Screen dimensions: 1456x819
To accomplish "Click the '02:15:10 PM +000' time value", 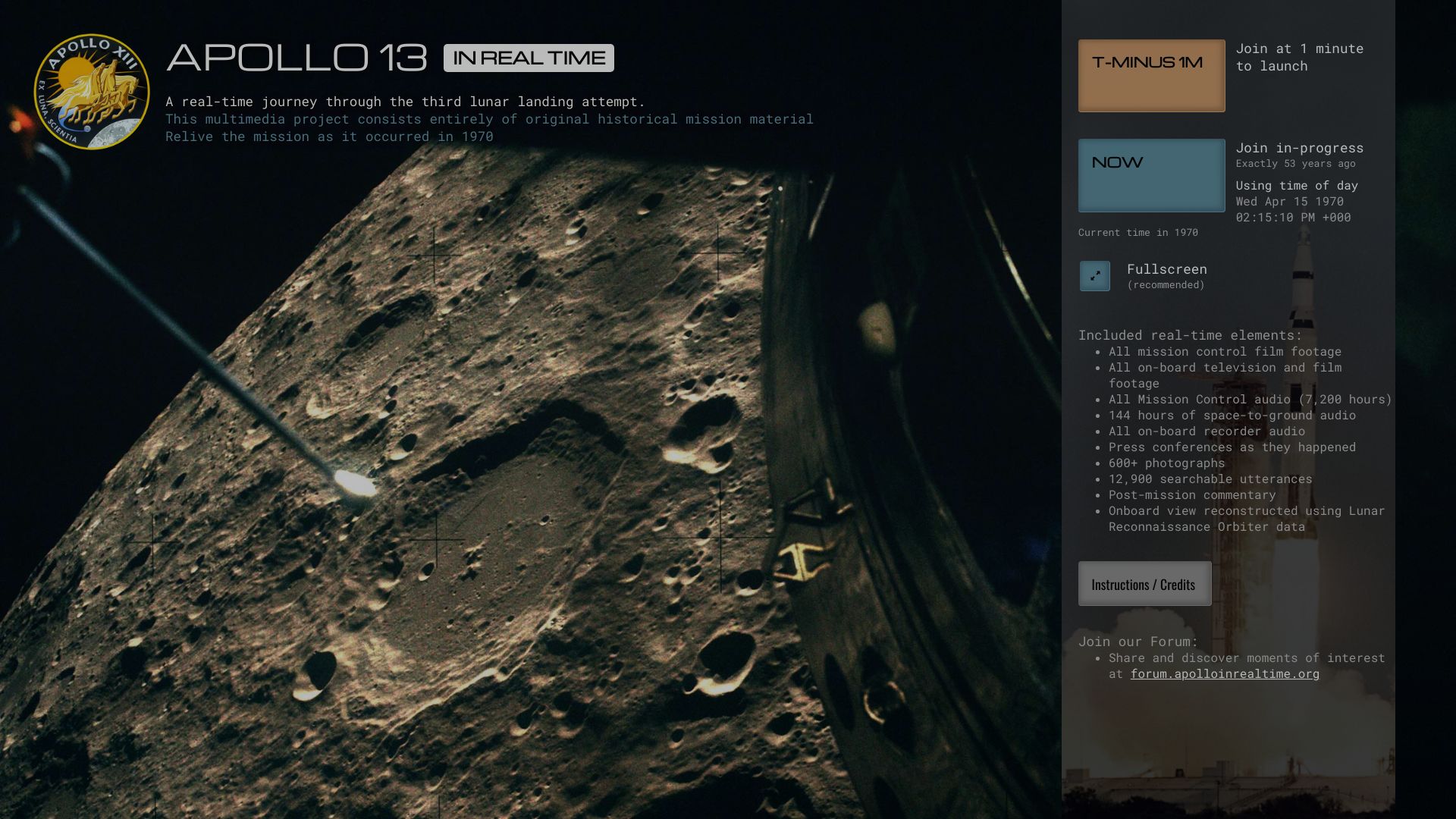I will (1294, 218).
